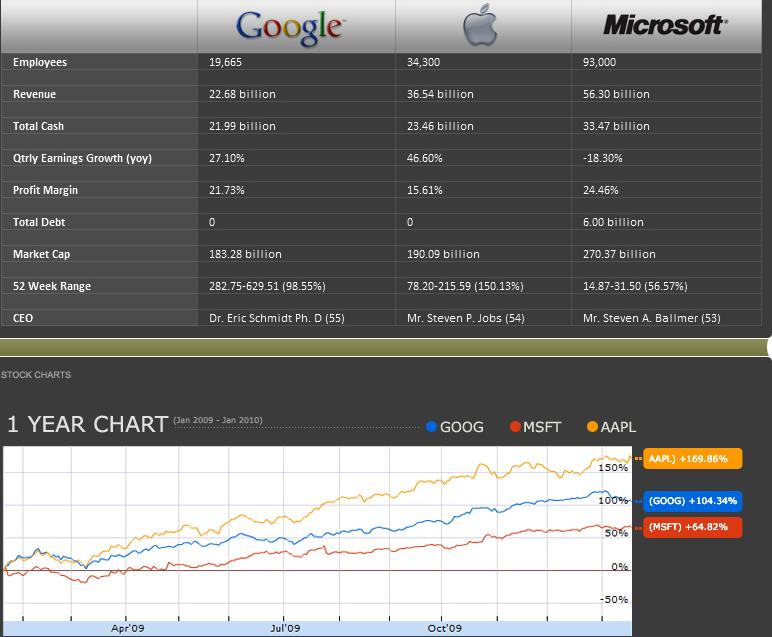The image size is (772, 637).
Task: Jump to the Apr'09 marker on the timeline
Action: [126, 629]
